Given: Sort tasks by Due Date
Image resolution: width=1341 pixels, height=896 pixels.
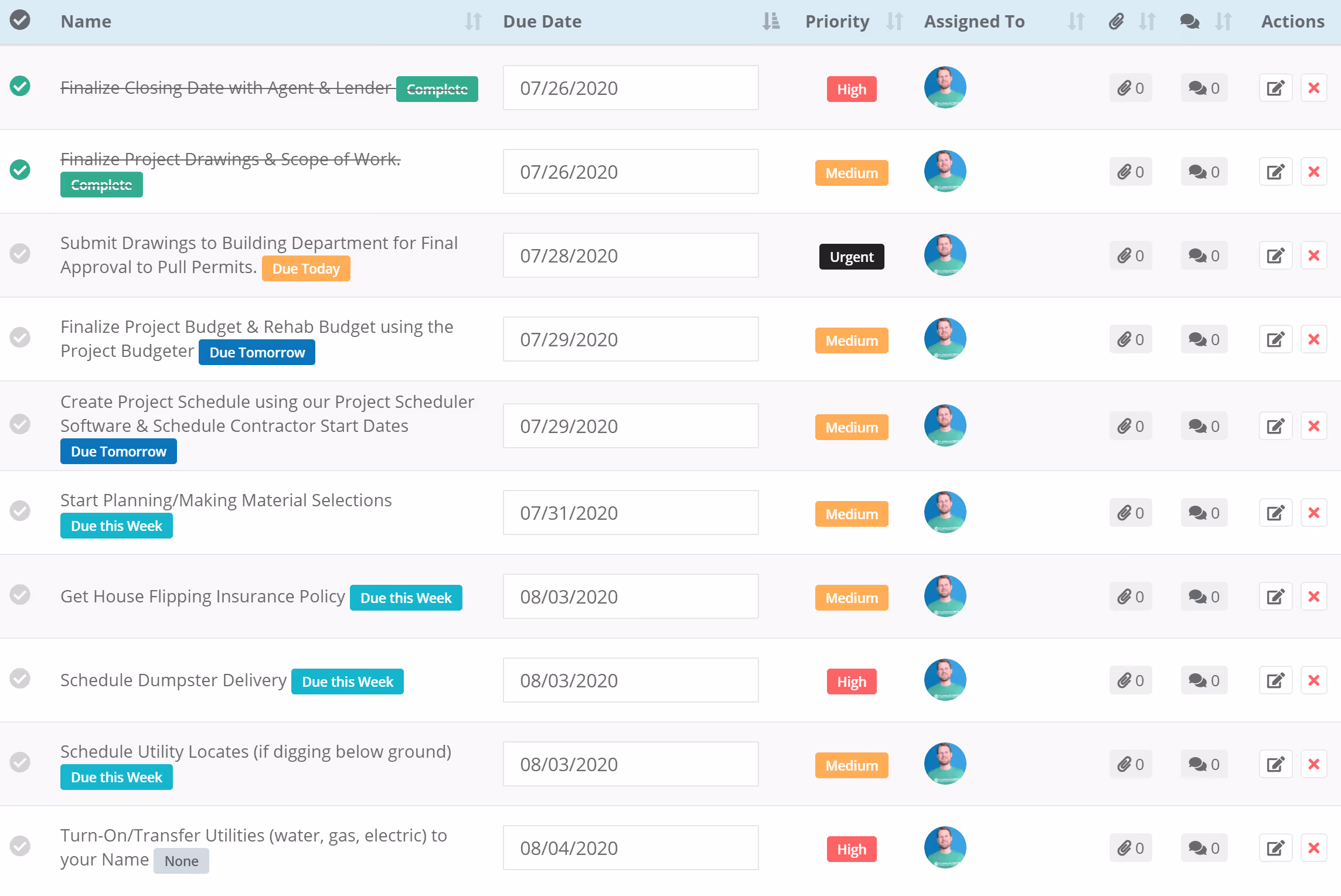Looking at the screenshot, I should point(771,22).
